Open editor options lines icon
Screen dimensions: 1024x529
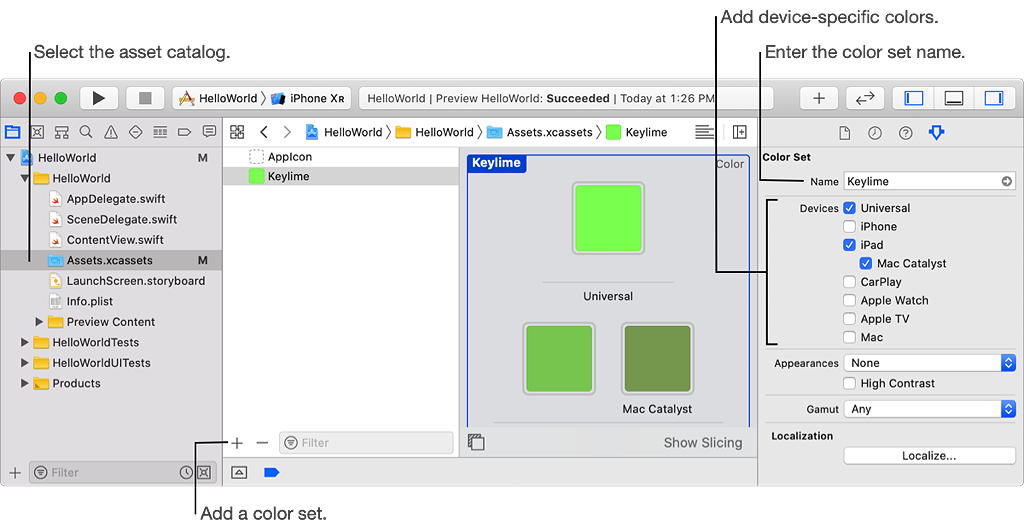pos(704,132)
